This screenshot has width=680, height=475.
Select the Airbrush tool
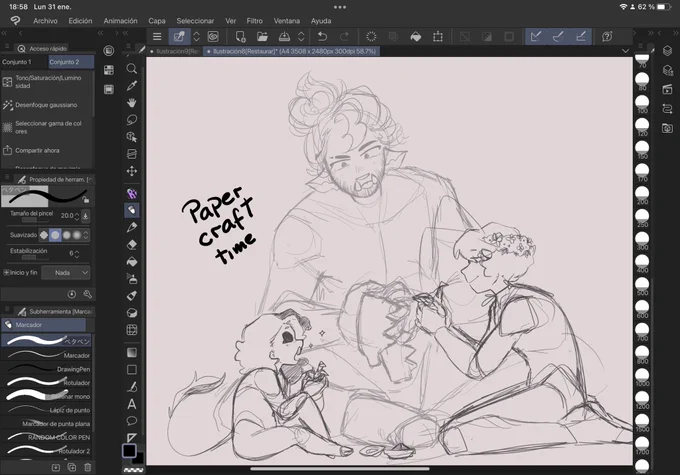point(132,278)
